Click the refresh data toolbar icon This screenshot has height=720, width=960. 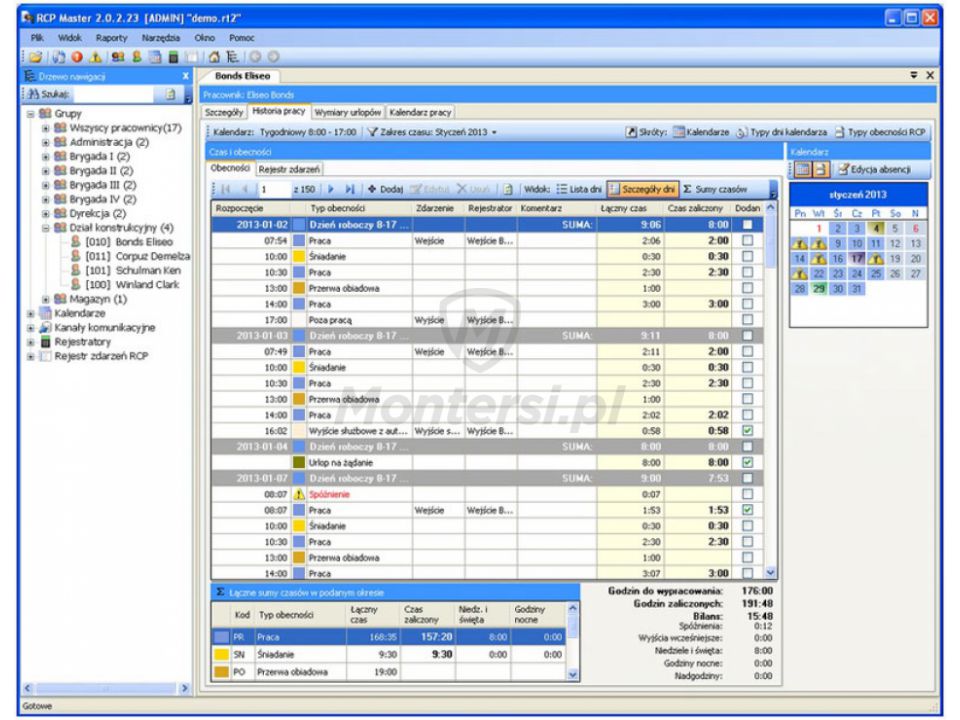[x=59, y=57]
